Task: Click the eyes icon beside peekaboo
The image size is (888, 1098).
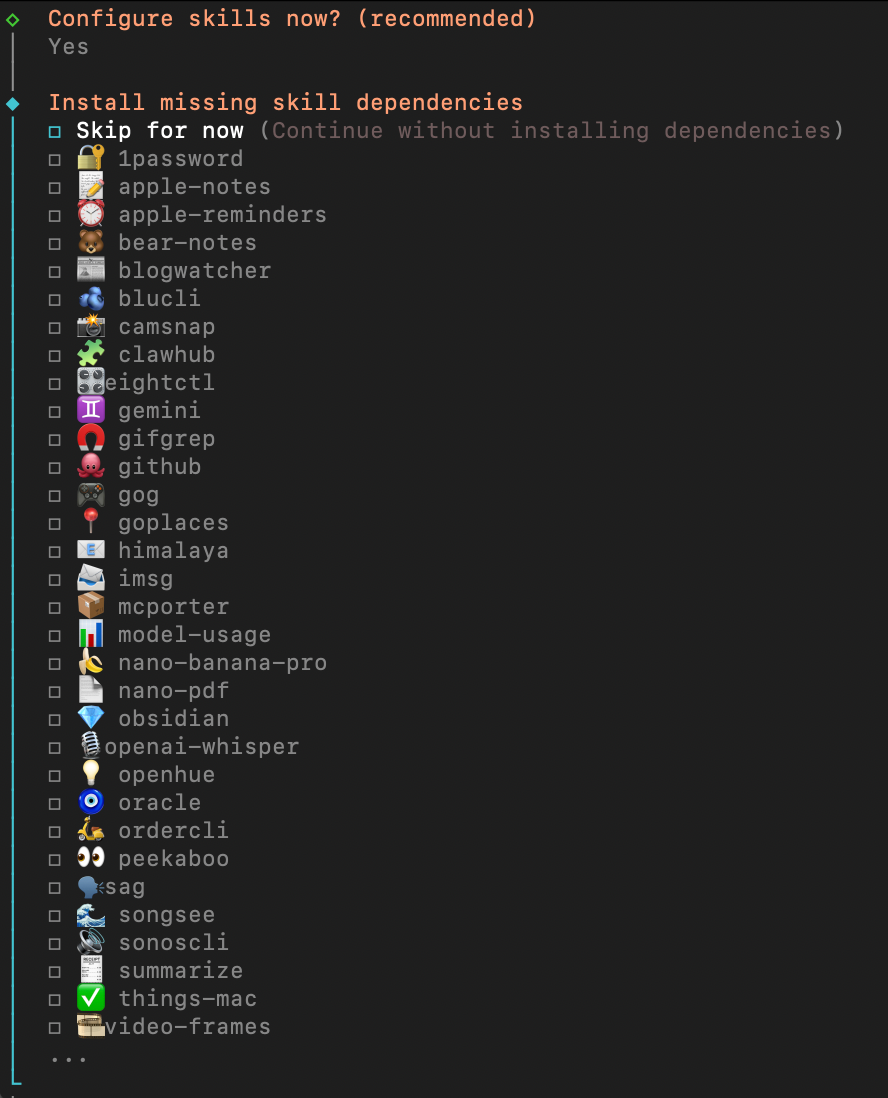Action: coord(90,859)
